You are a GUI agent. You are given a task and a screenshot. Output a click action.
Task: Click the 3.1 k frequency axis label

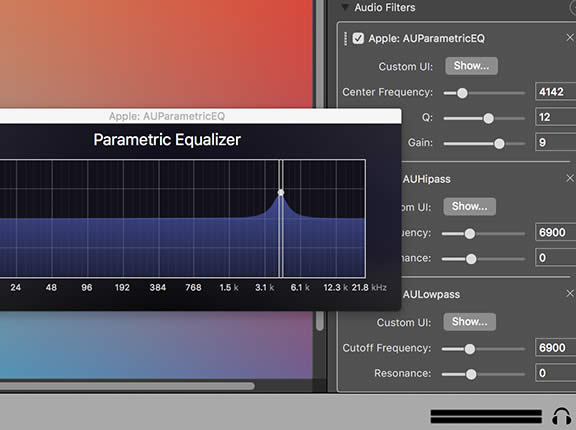coord(264,288)
